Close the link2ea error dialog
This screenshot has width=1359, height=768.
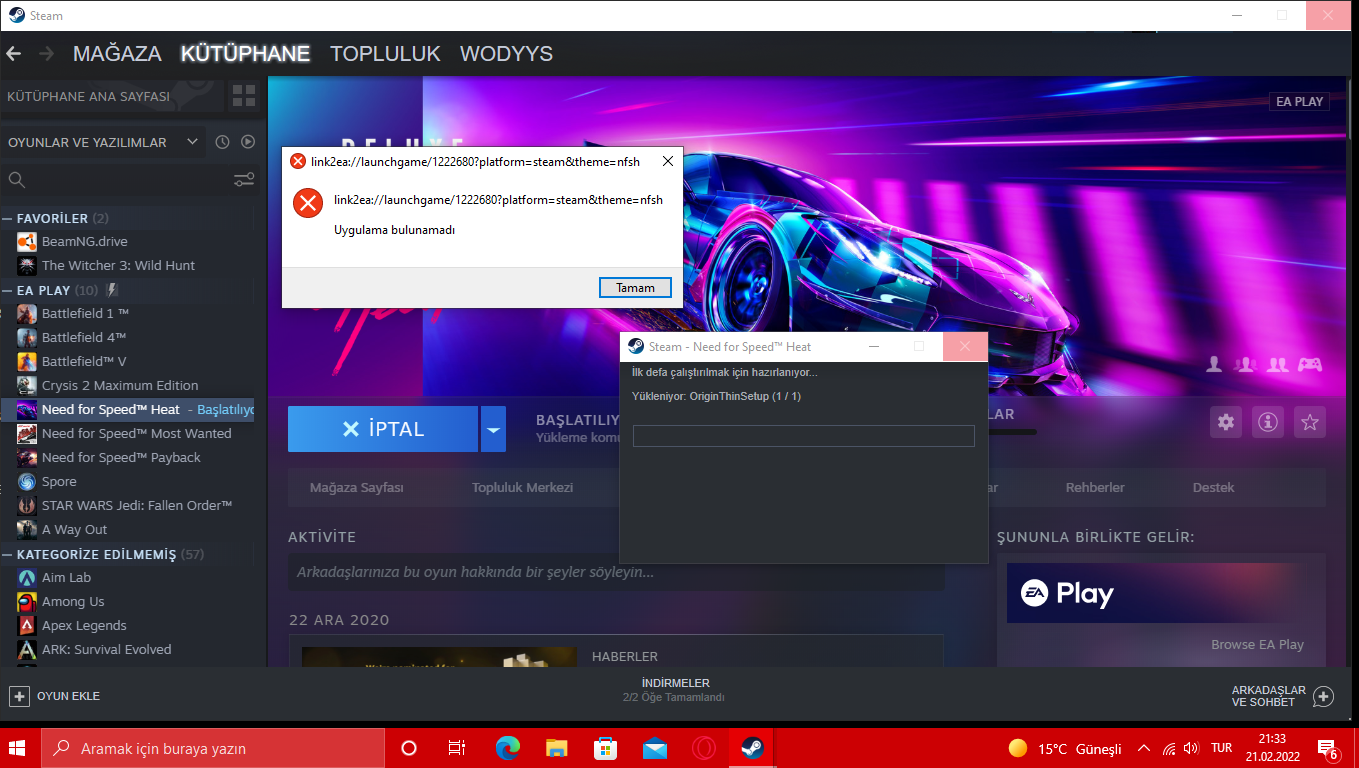tap(668, 161)
